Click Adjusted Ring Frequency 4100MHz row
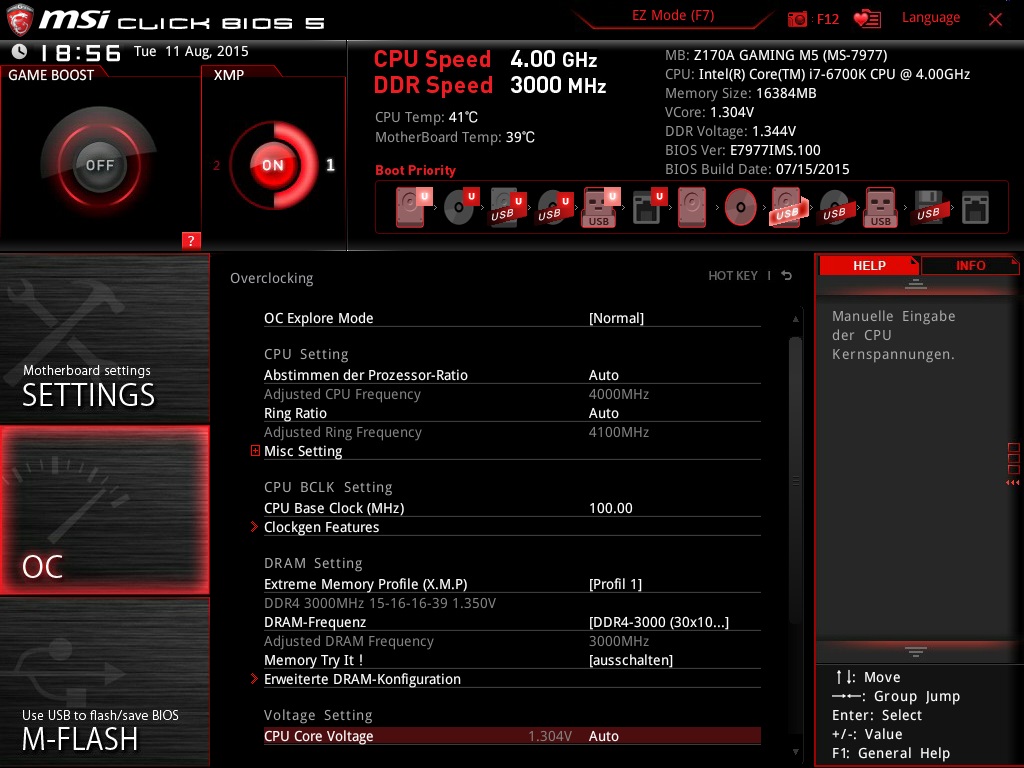1024x768 pixels. tap(512, 432)
